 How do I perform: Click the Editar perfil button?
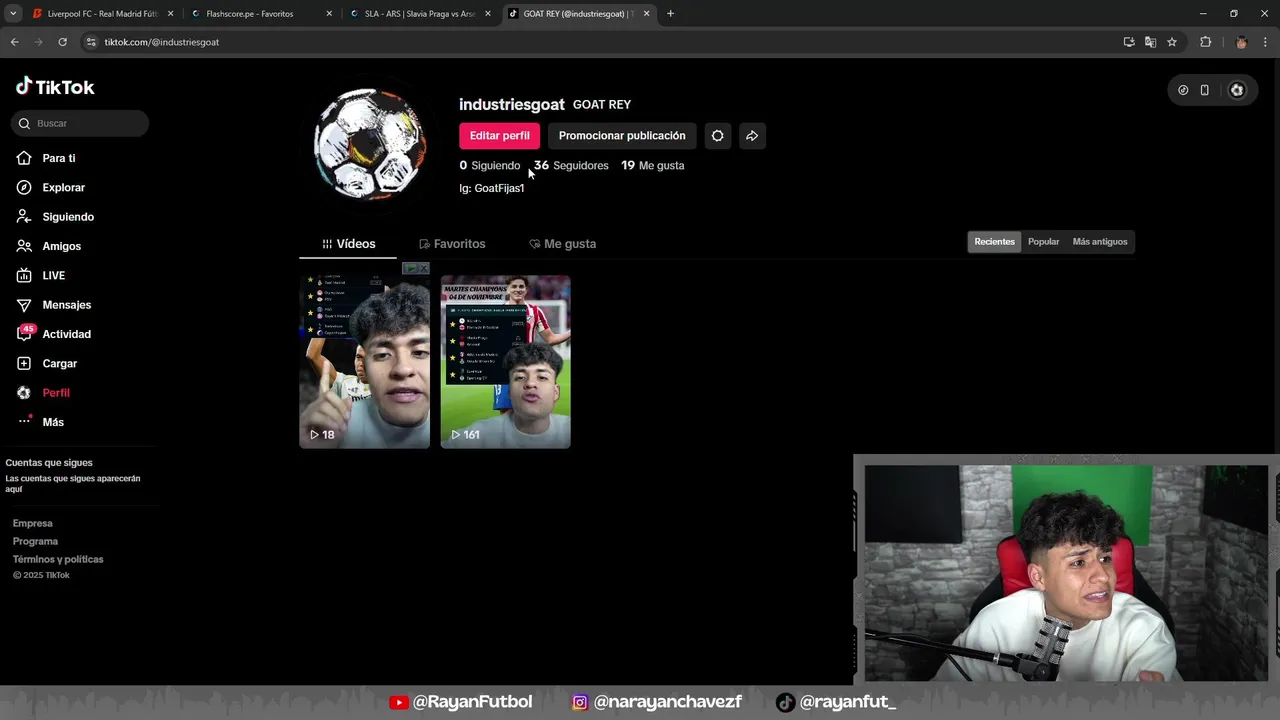point(499,136)
